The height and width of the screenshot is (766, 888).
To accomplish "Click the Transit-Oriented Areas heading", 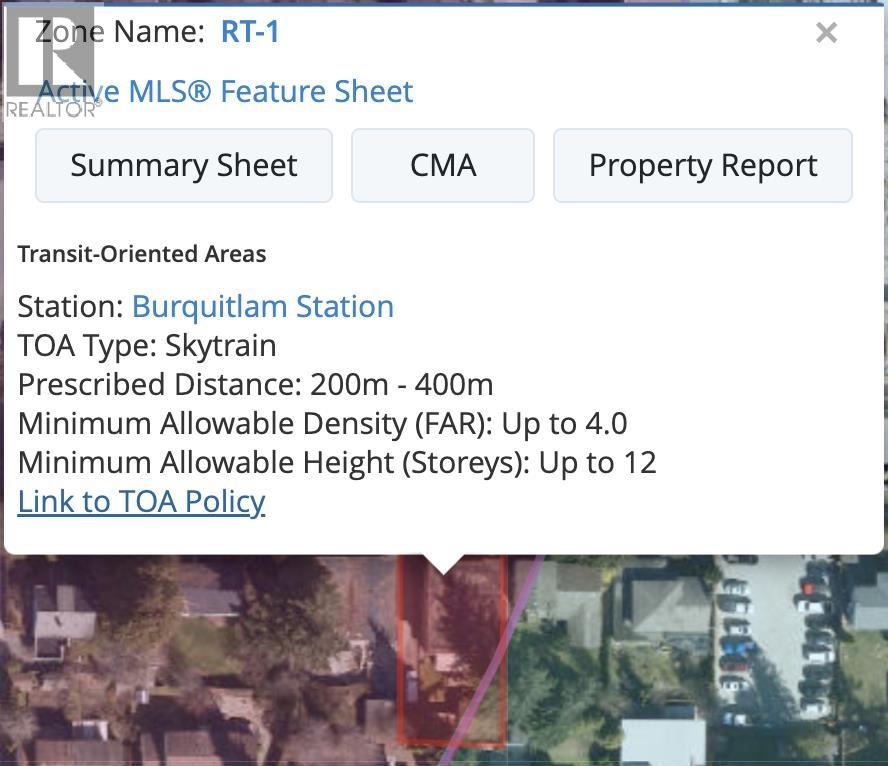I will (x=142, y=254).
